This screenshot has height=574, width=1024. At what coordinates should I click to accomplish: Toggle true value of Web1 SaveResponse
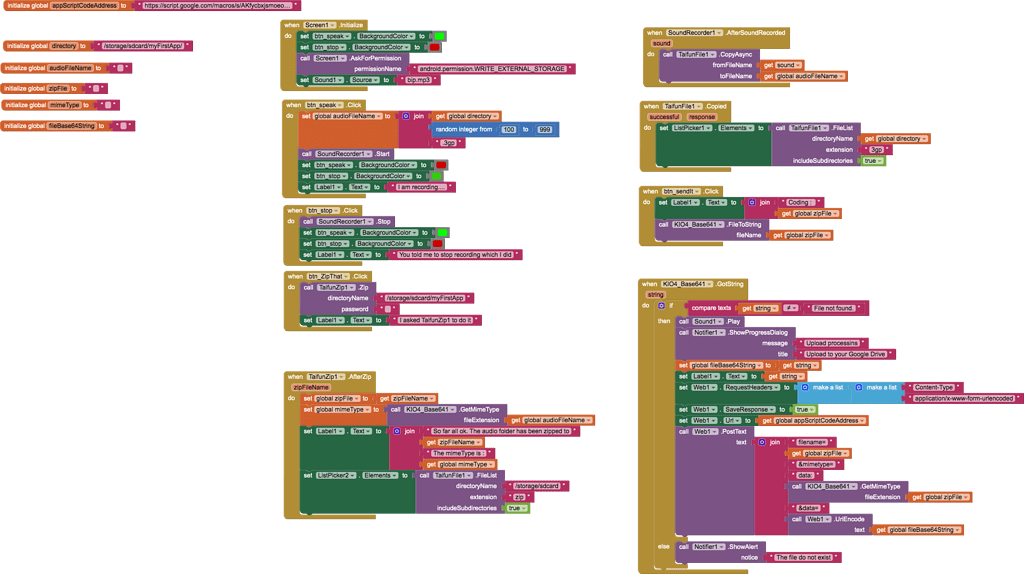point(800,409)
